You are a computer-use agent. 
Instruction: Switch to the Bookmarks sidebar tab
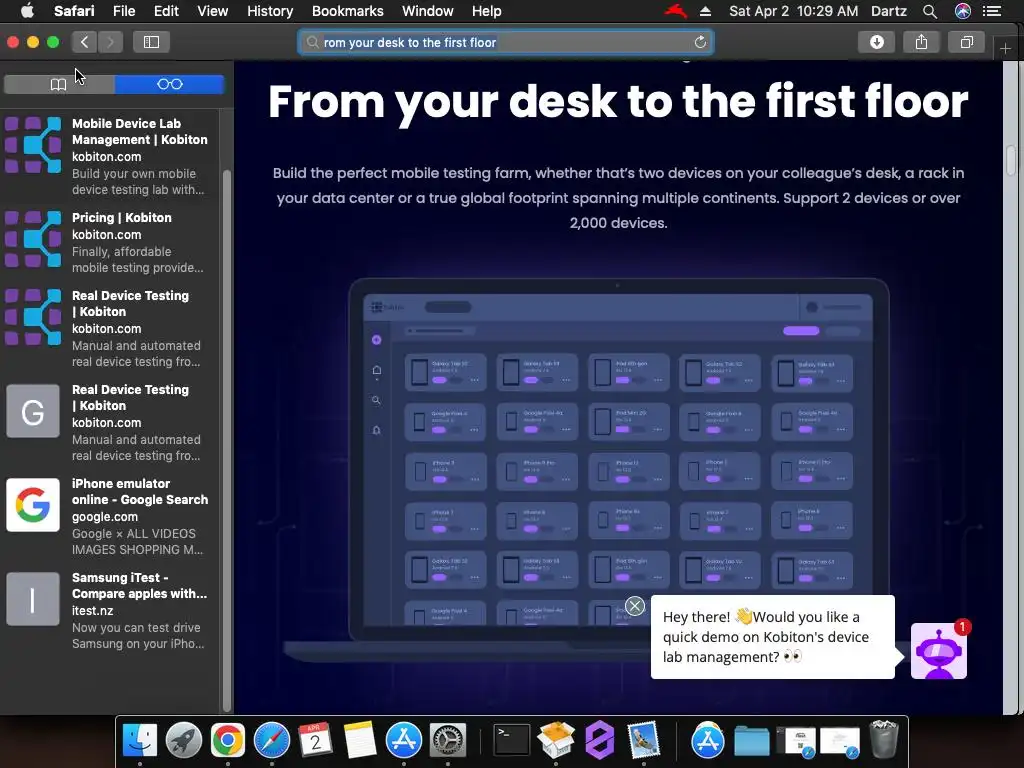click(x=59, y=84)
